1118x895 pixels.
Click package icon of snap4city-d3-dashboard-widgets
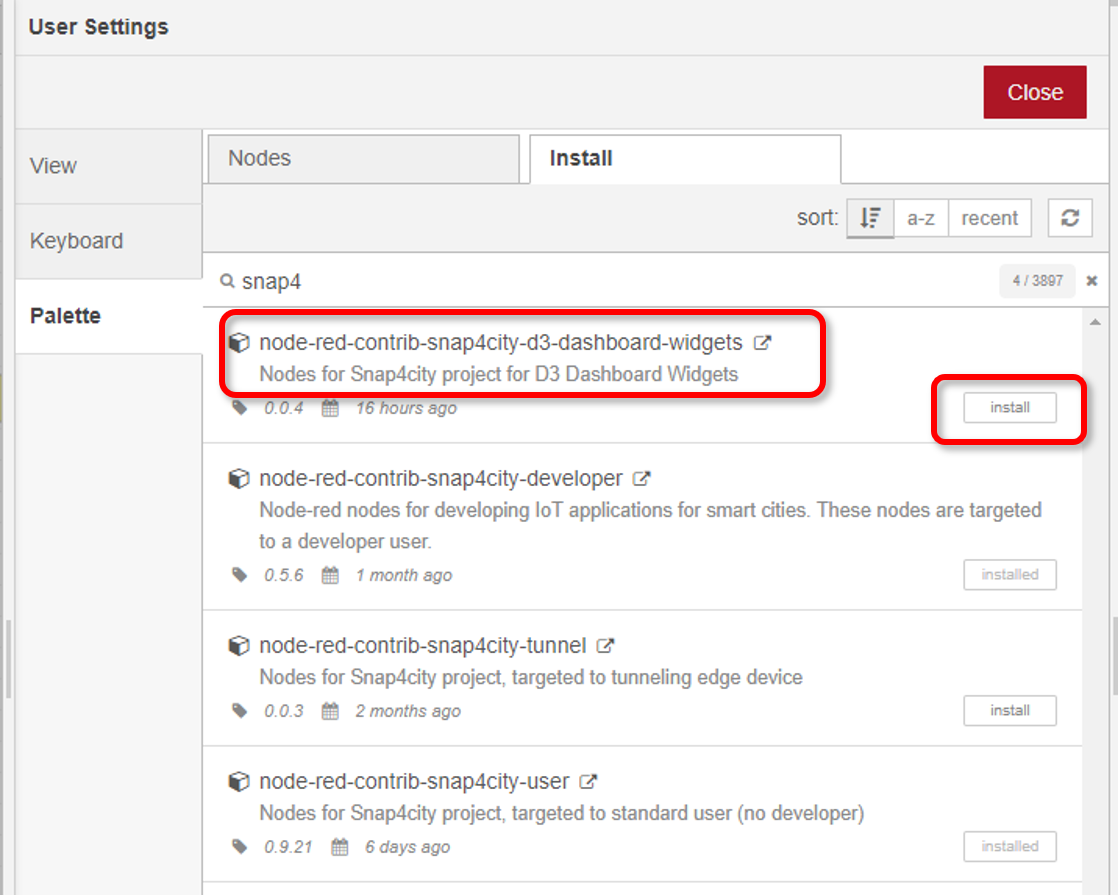(238, 343)
